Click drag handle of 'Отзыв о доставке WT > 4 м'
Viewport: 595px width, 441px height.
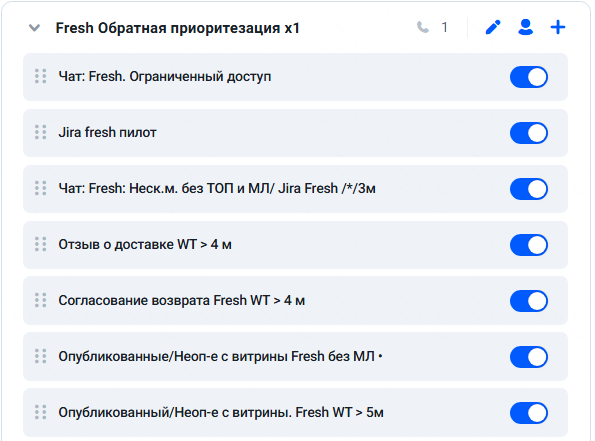[x=41, y=244]
